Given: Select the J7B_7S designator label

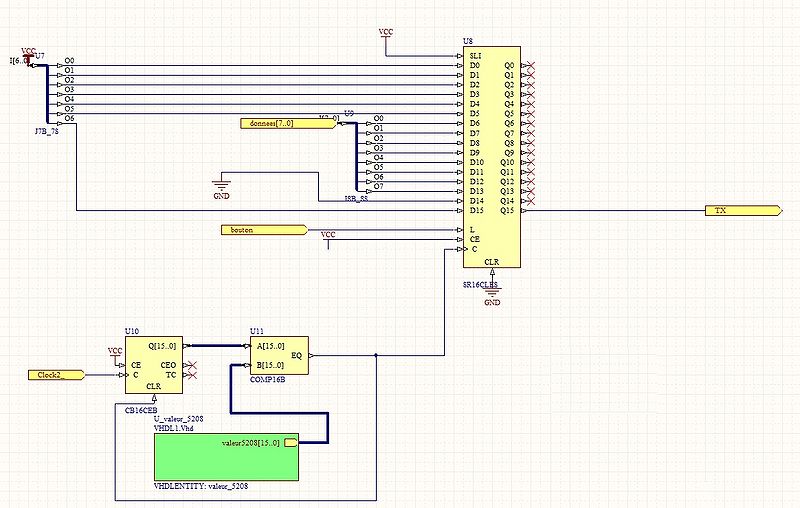Looking at the screenshot, I should point(47,131).
